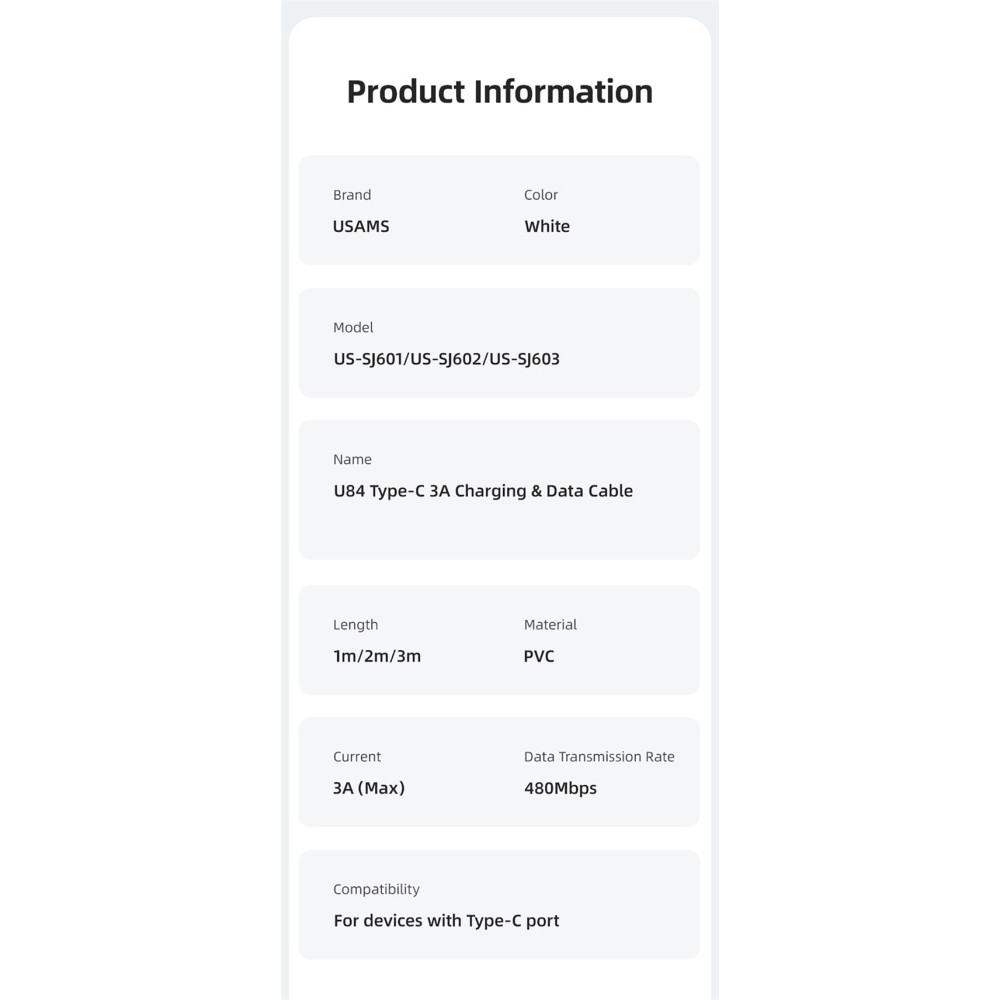
Task: Select the PVC material value
Action: [x=539, y=656]
